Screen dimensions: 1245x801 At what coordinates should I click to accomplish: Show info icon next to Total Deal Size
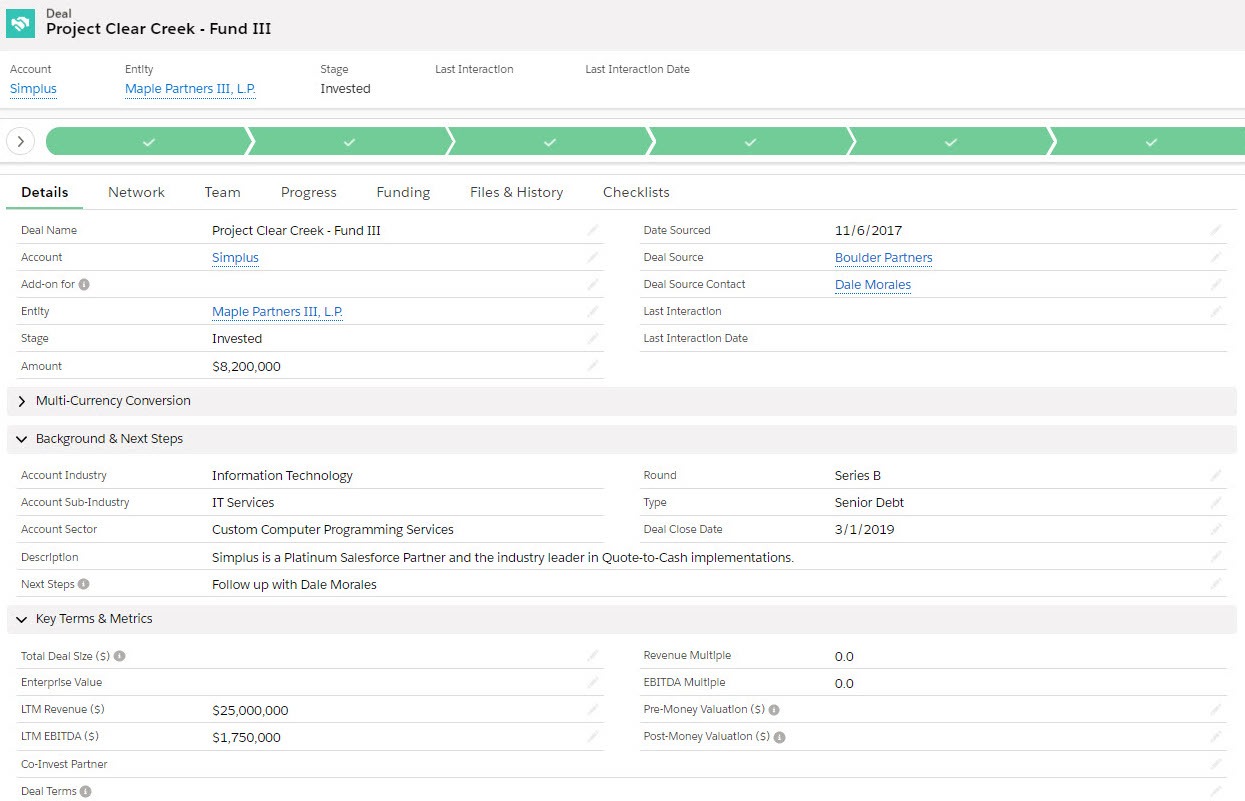point(119,656)
